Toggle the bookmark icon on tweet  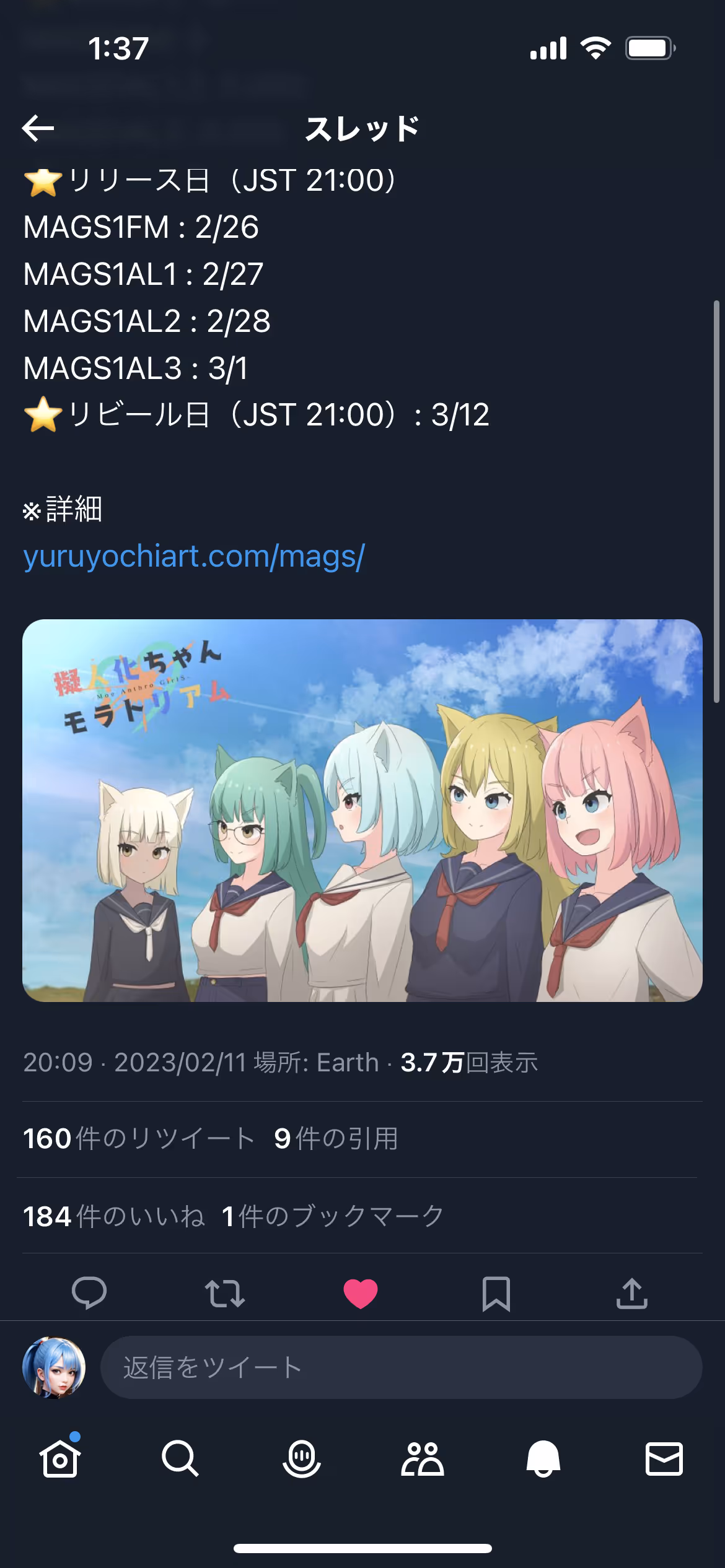pos(496,1294)
